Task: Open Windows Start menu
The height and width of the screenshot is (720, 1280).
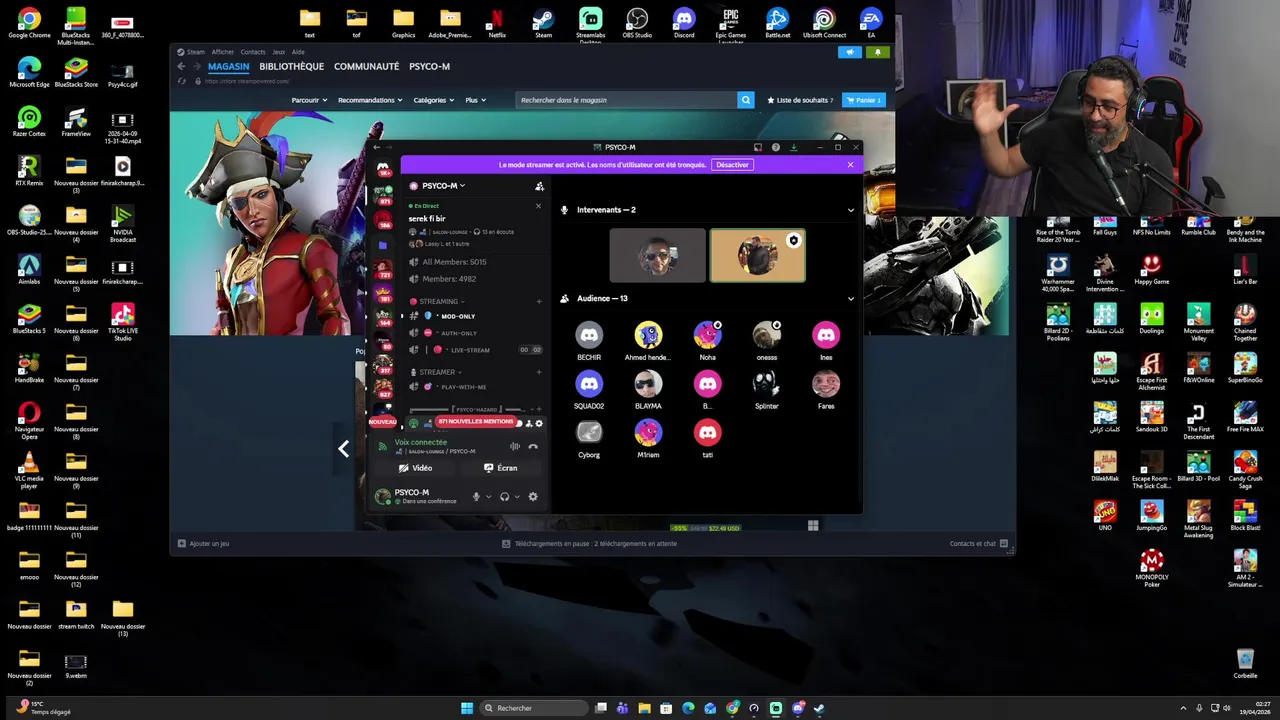Action: pos(467,708)
